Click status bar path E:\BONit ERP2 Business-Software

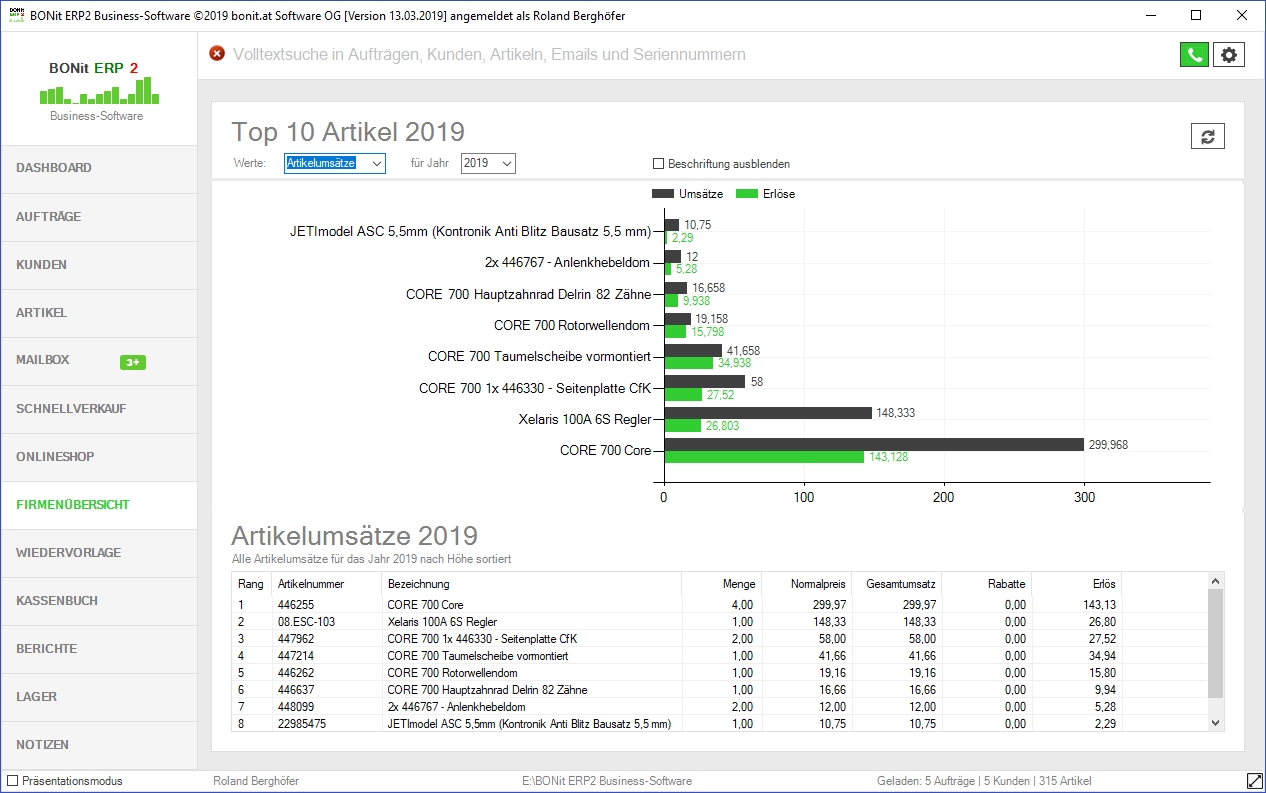coord(607,781)
